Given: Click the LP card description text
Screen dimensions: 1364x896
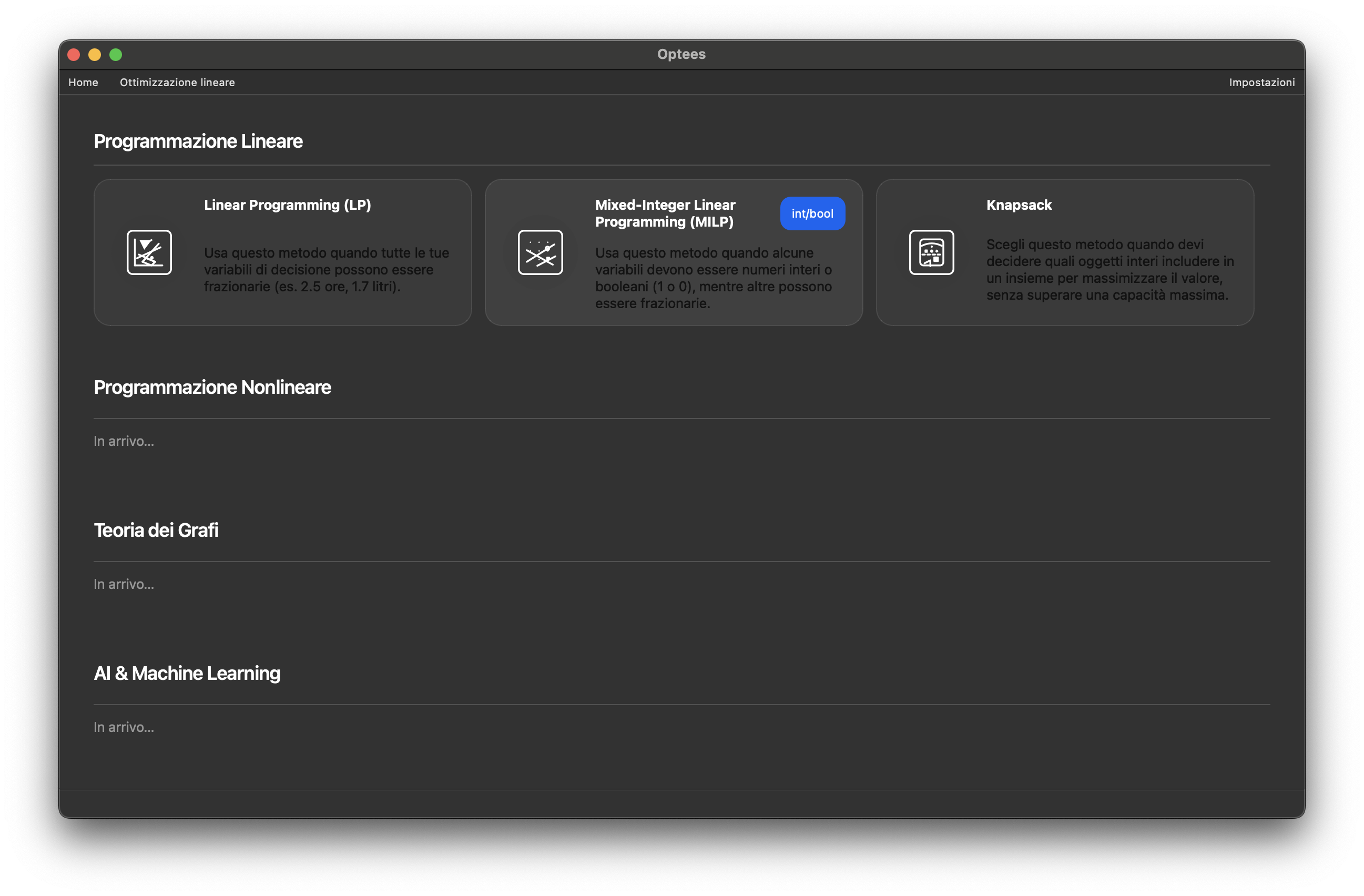Looking at the screenshot, I should pyautogui.click(x=326, y=269).
